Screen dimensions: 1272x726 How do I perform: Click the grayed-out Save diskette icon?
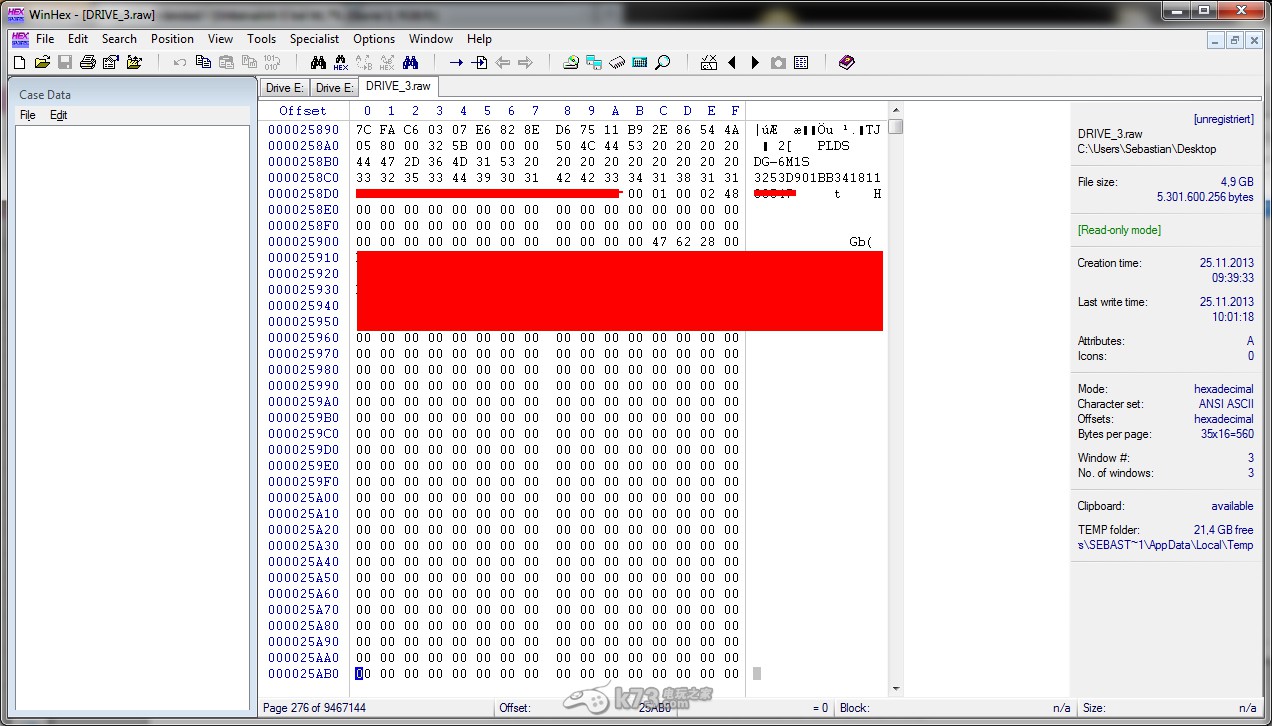point(65,62)
